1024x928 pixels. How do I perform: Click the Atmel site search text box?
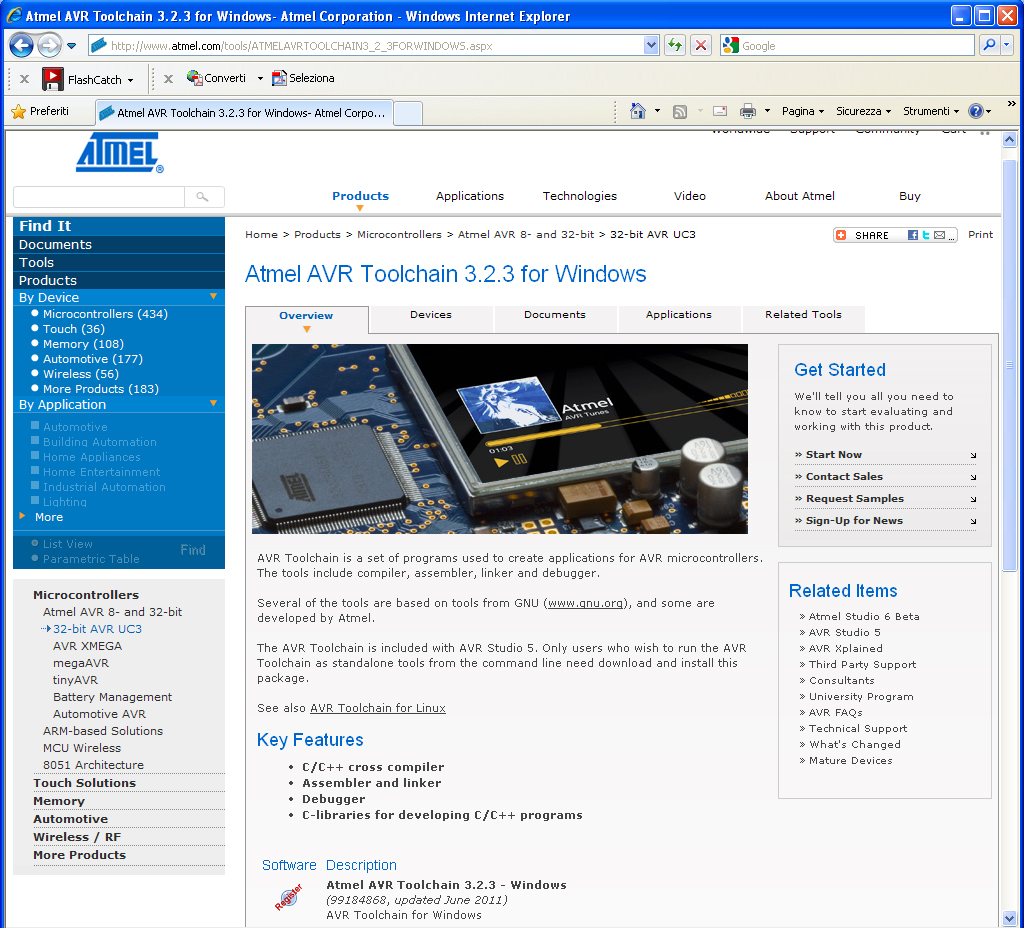(x=98, y=197)
